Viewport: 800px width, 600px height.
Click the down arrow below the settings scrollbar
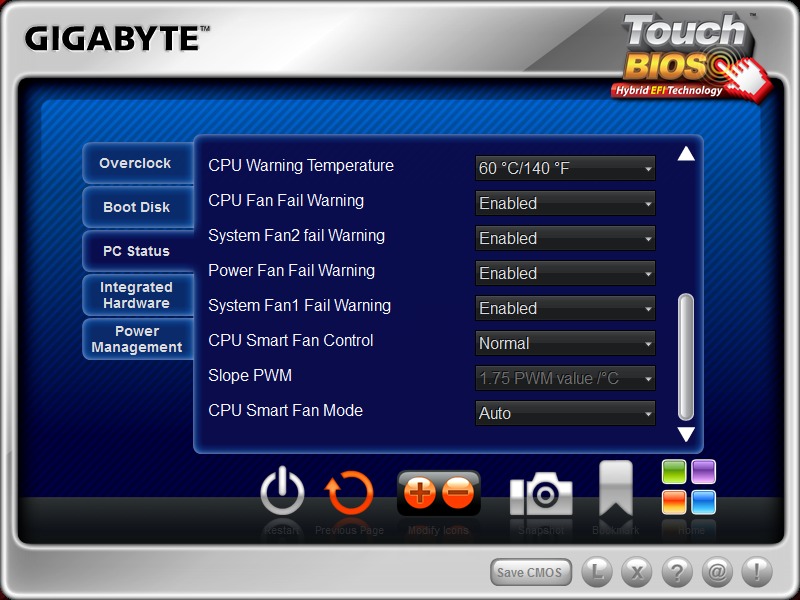tap(686, 434)
